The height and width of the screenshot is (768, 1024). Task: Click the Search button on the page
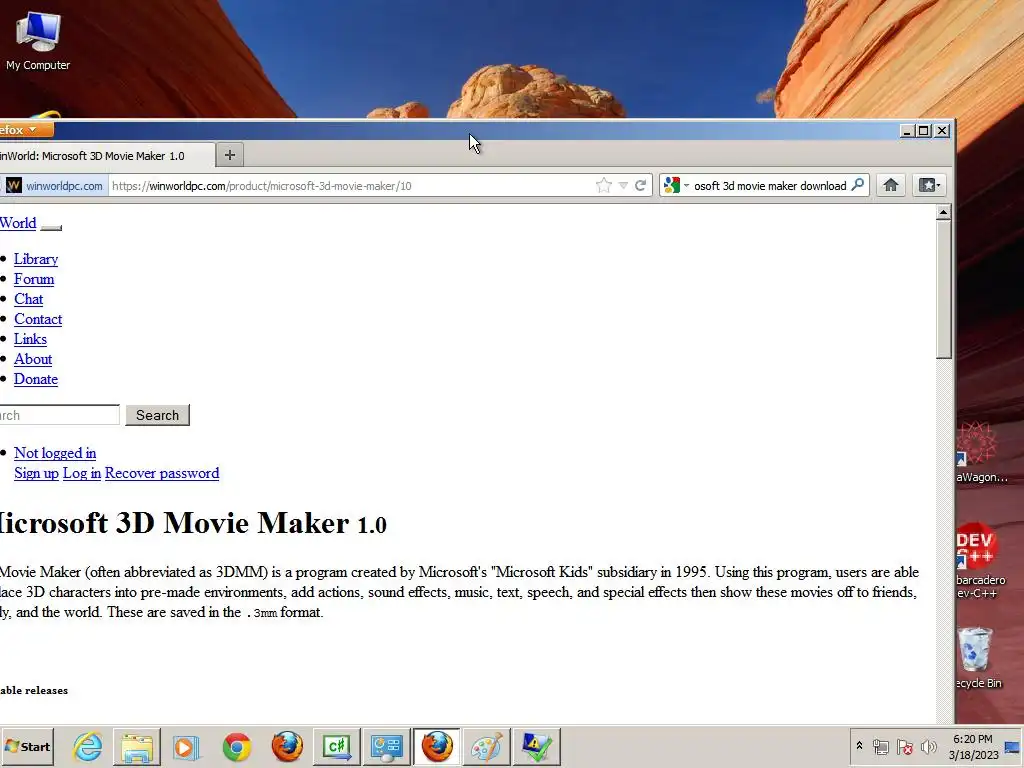click(157, 415)
